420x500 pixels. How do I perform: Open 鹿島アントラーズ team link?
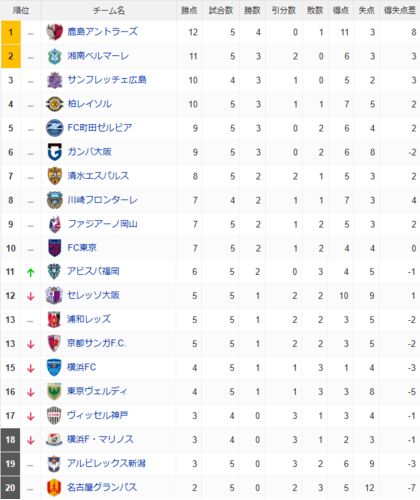(103, 32)
